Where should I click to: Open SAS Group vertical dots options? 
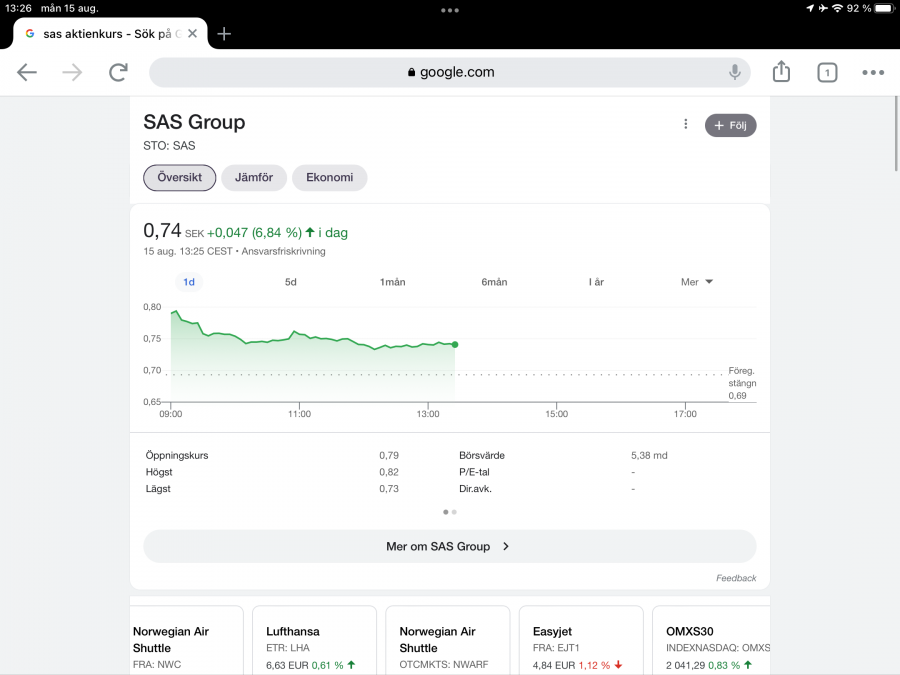coord(686,125)
